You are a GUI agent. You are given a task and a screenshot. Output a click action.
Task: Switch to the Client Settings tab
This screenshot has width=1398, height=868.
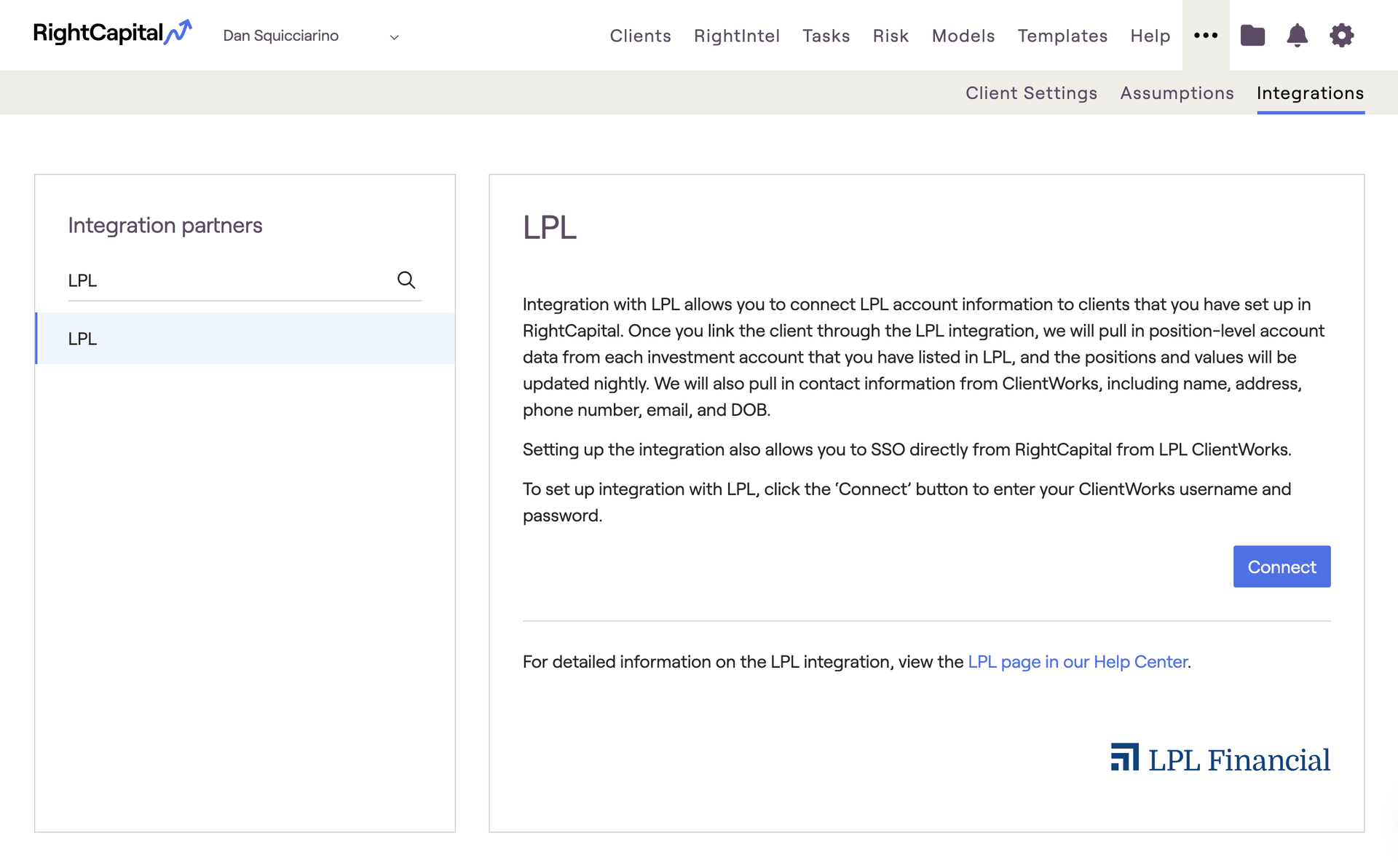[1031, 93]
